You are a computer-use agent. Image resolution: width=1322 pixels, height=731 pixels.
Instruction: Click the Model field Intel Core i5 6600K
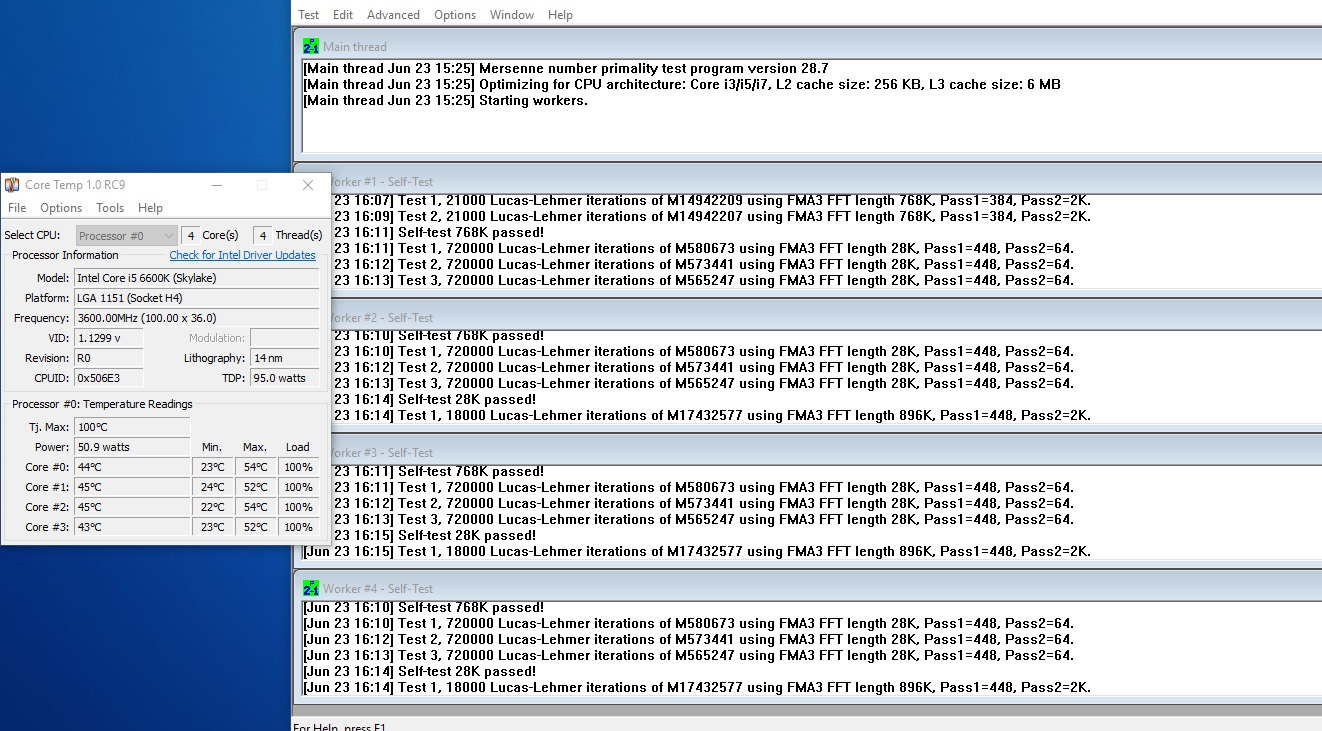click(x=196, y=278)
